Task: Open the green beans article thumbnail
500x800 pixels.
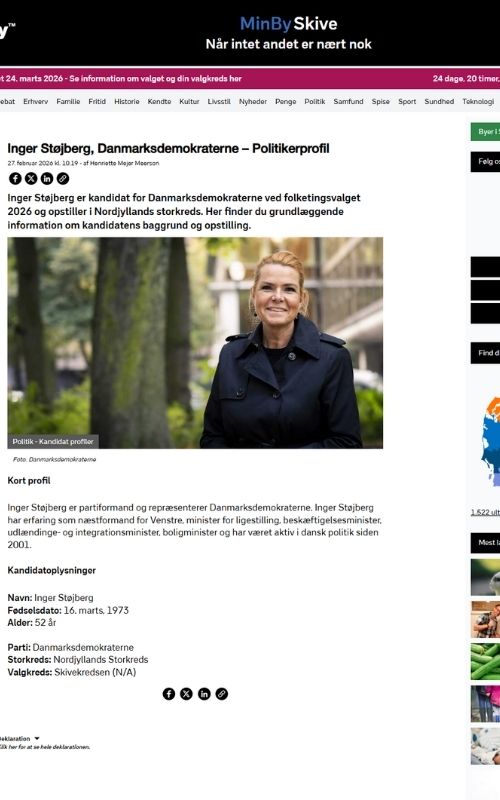Action: (x=485, y=661)
